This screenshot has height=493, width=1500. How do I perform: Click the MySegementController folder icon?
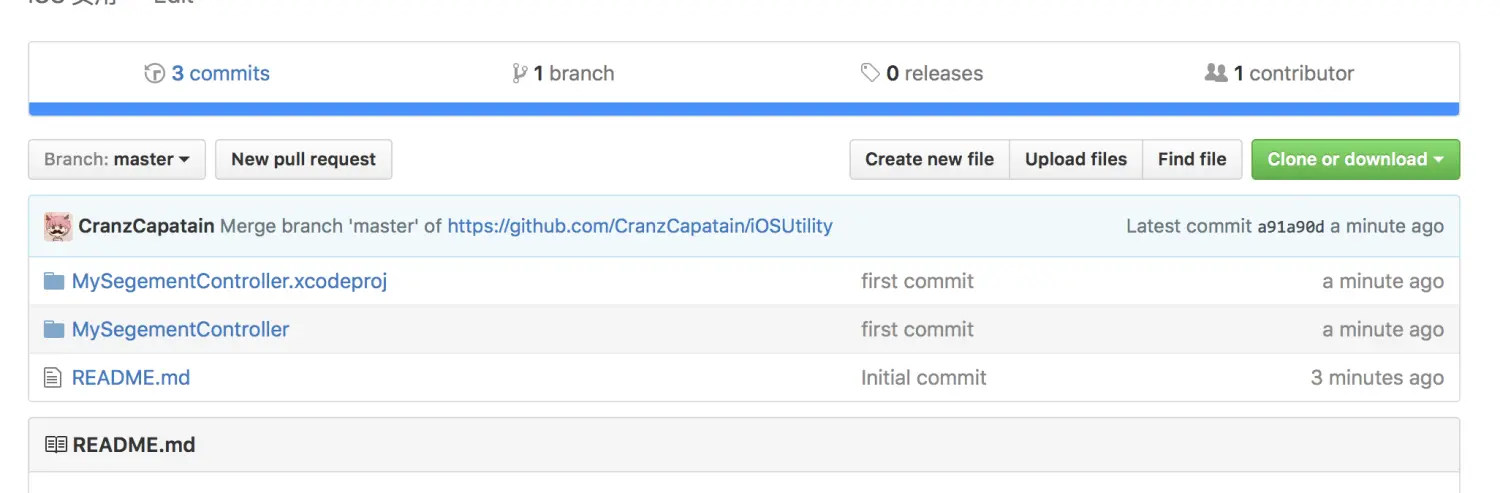[54, 329]
